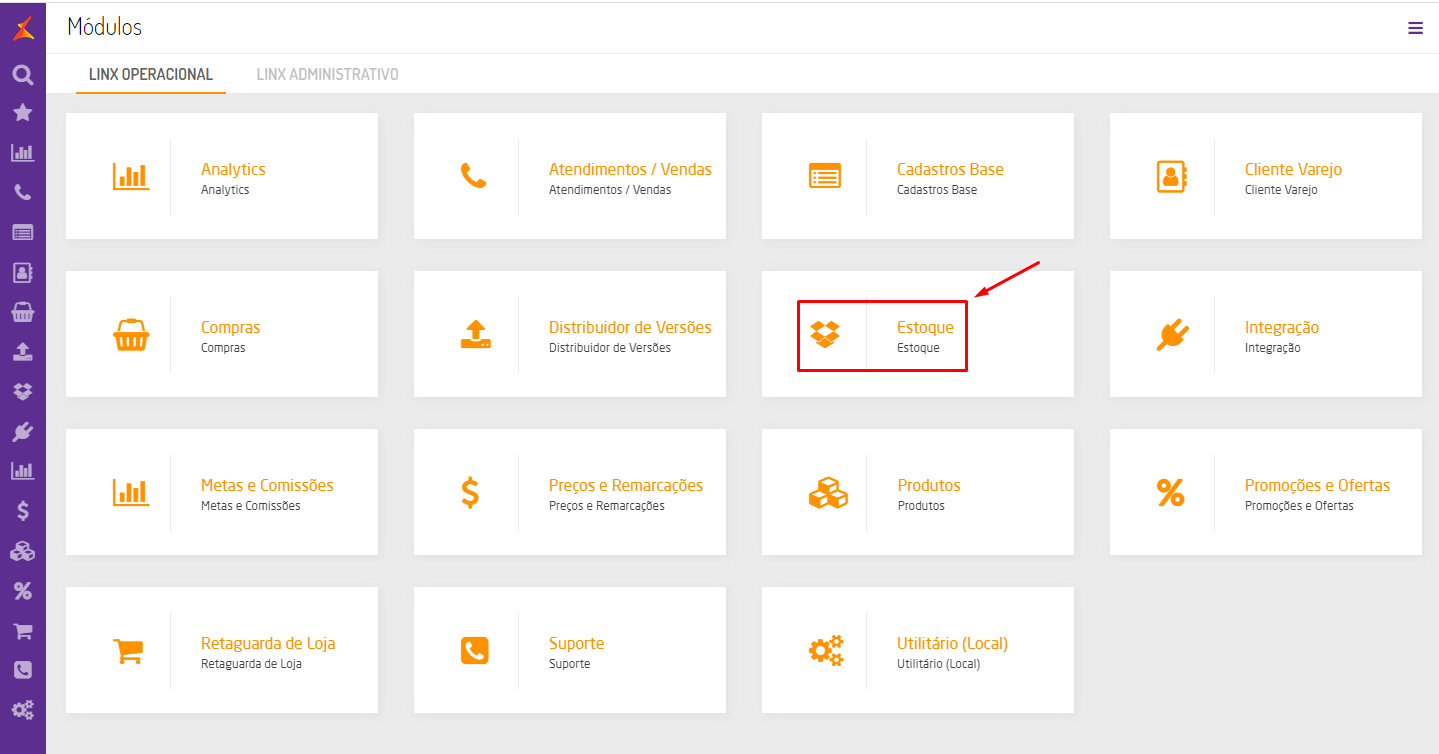Image resolution: width=1439 pixels, height=754 pixels.
Task: Click the sidebar percent icon
Action: pyautogui.click(x=23, y=591)
